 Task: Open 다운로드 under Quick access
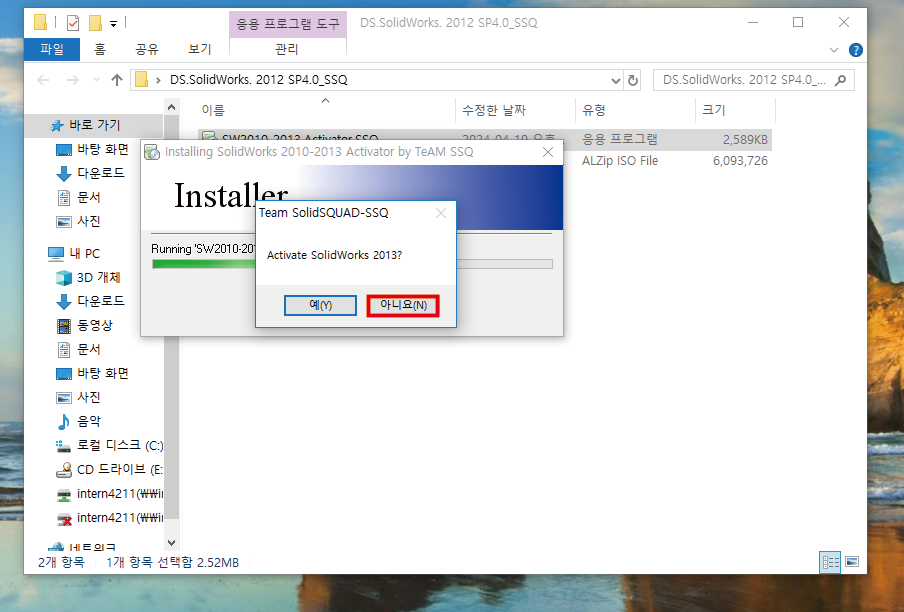coord(101,173)
